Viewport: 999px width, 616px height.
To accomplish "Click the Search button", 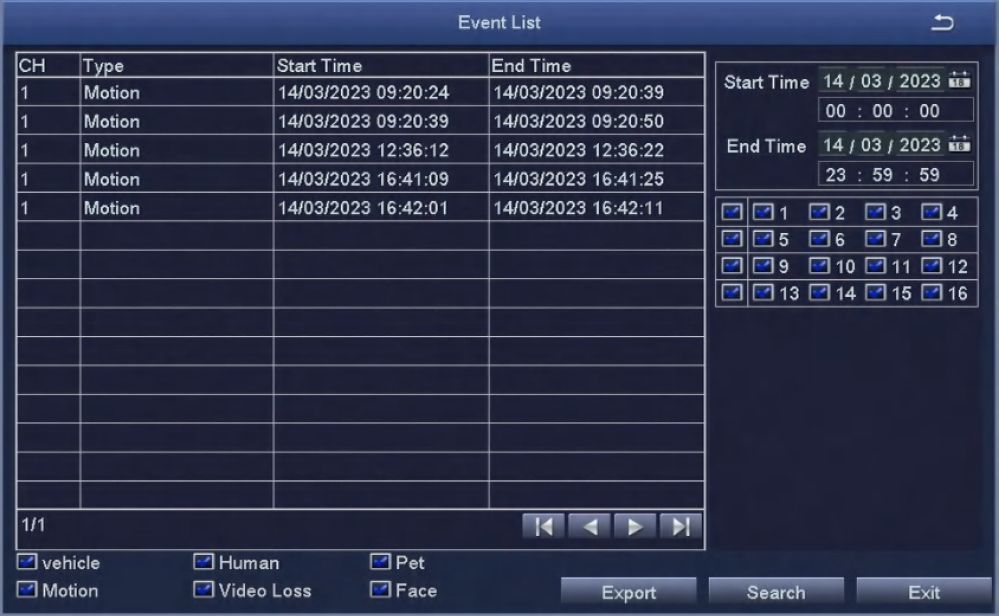I will coord(776,593).
